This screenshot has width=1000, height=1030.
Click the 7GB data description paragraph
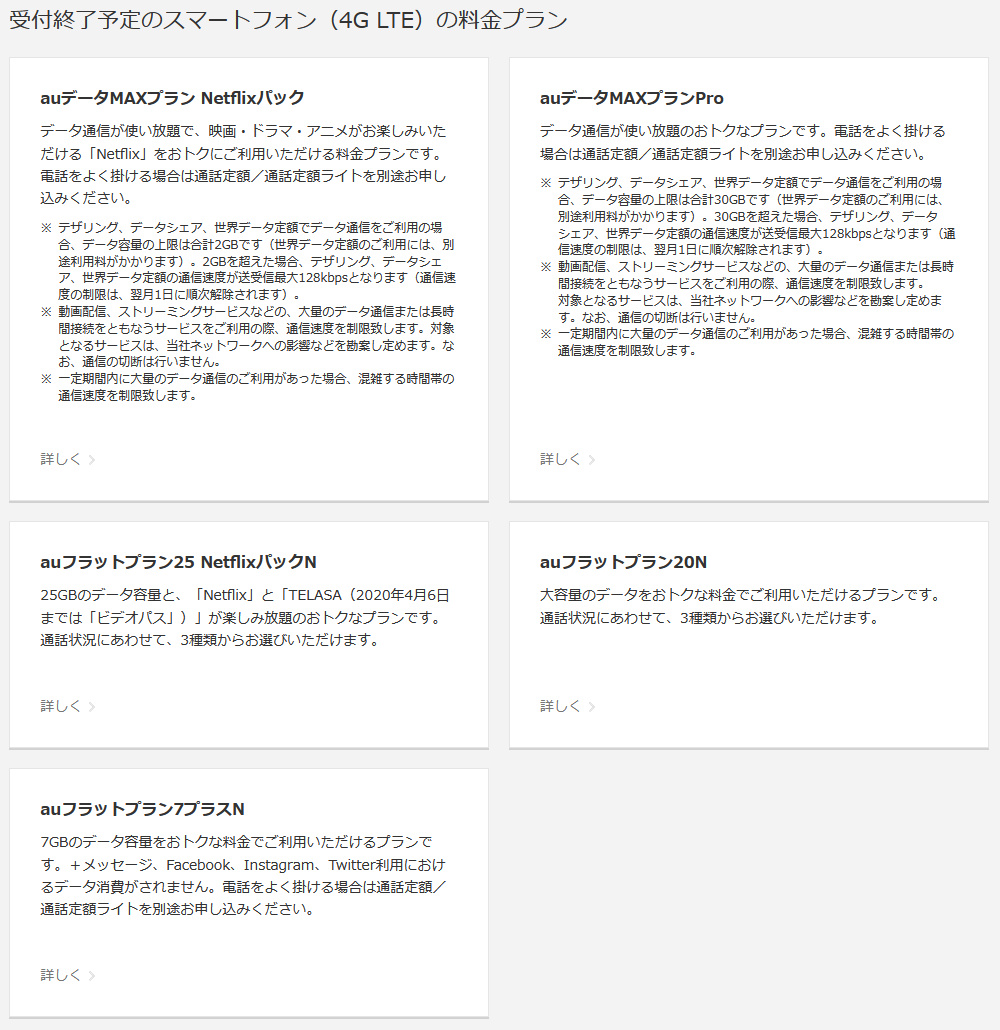[243, 876]
